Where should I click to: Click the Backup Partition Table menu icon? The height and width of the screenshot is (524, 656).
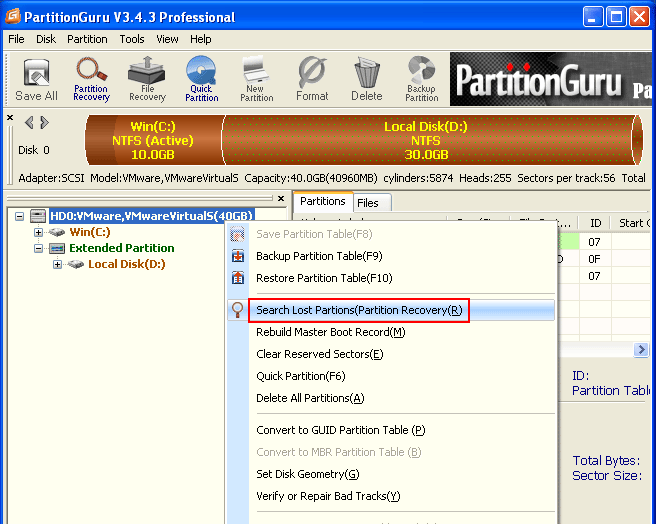pos(238,256)
